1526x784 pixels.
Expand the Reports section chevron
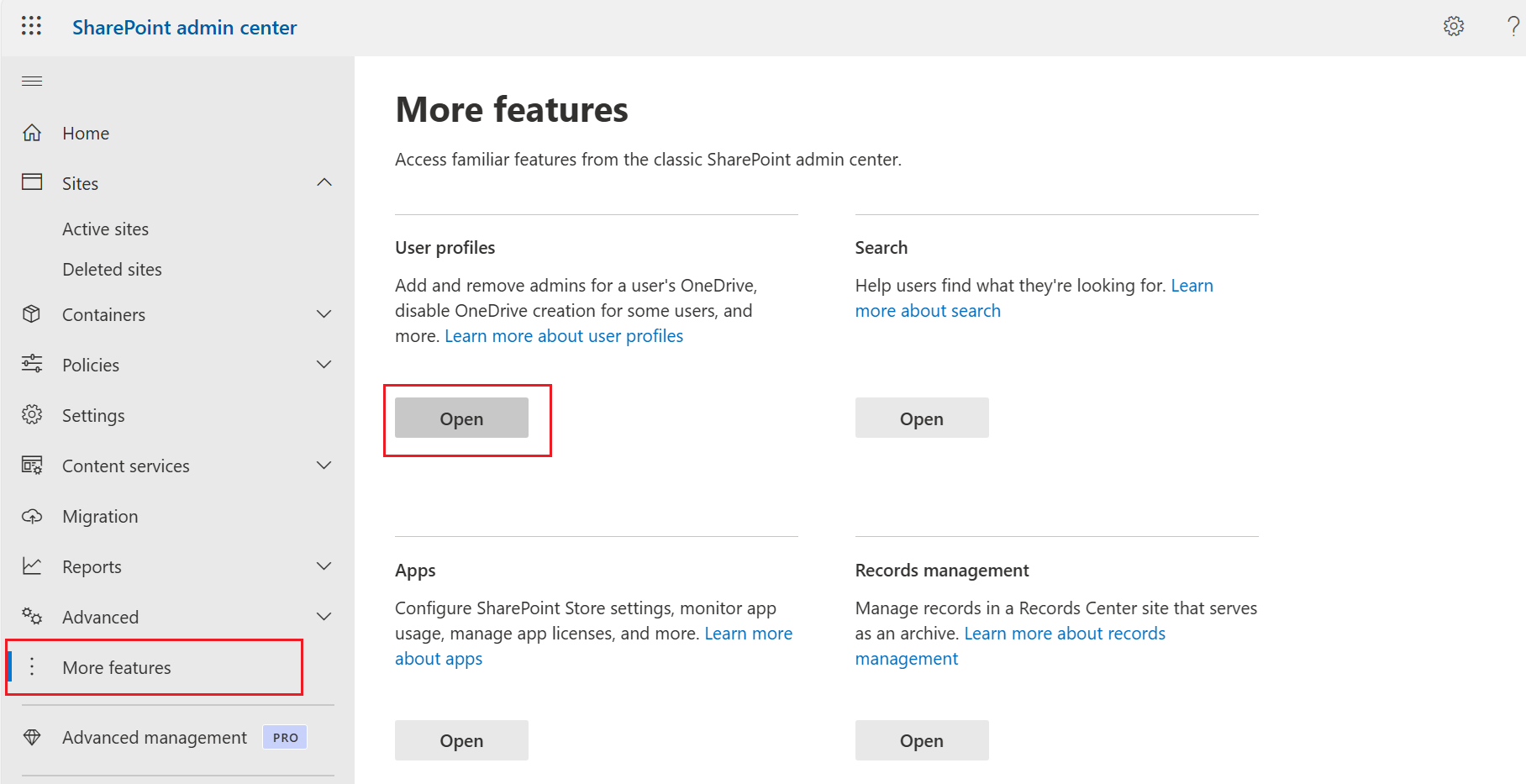324,566
